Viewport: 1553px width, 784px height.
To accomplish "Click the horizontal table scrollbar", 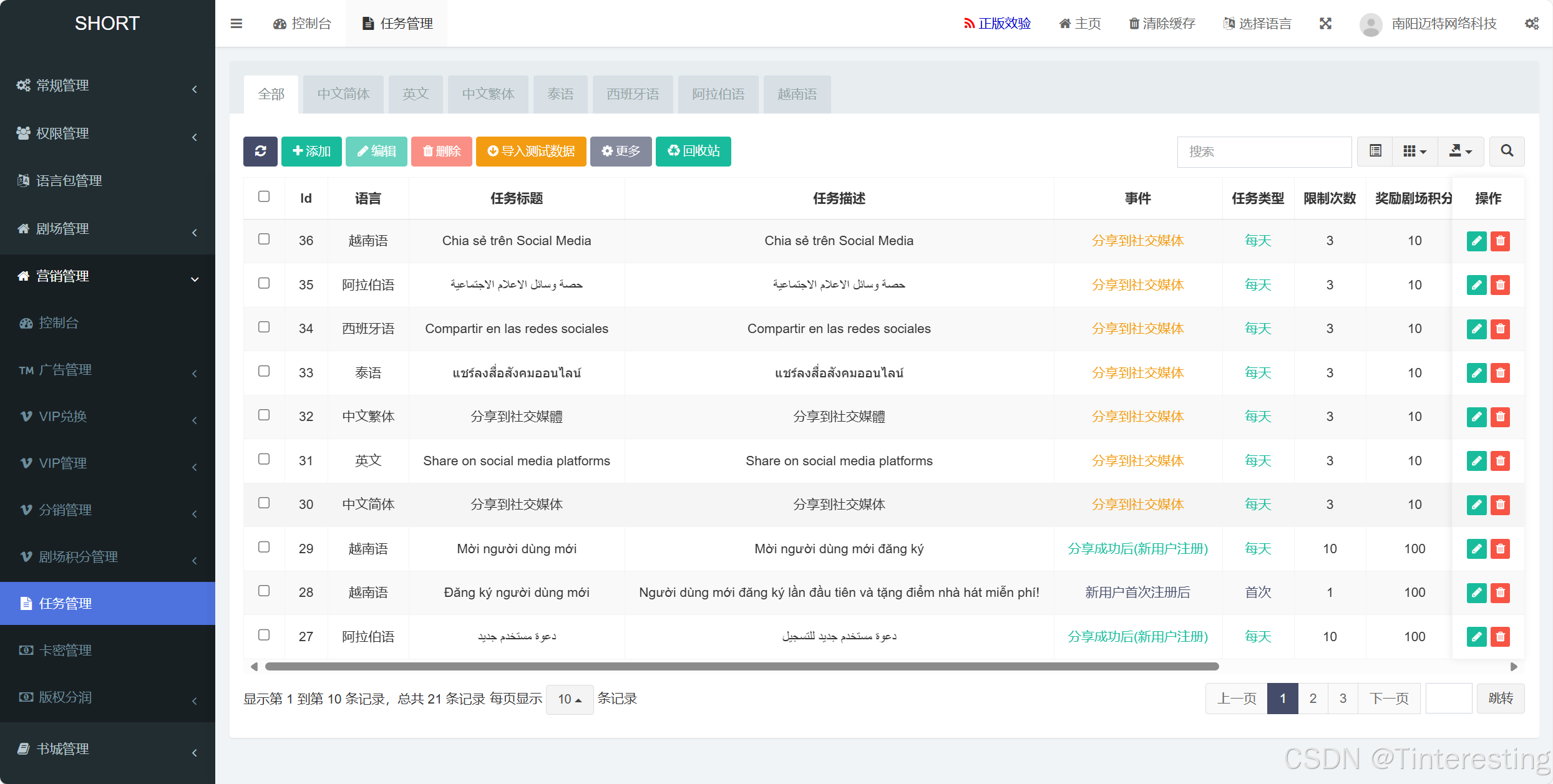I will tap(741, 666).
